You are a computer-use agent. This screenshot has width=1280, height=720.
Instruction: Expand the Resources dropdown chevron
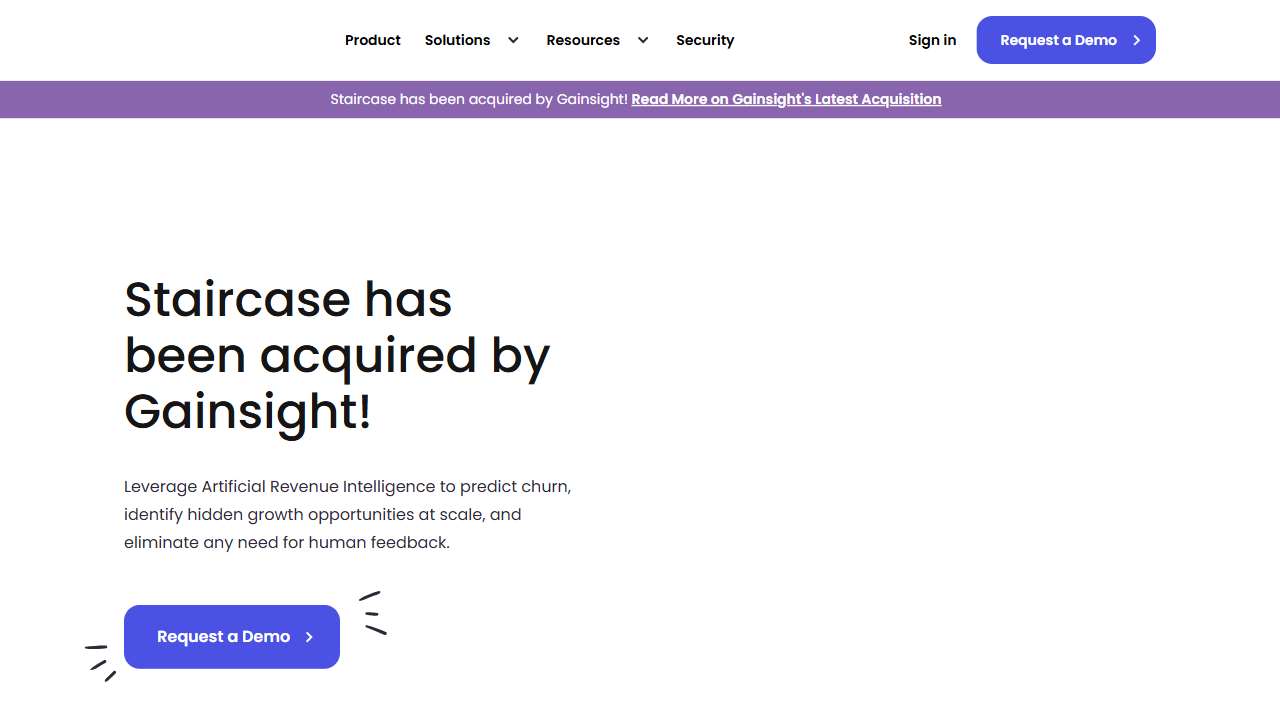click(x=643, y=40)
